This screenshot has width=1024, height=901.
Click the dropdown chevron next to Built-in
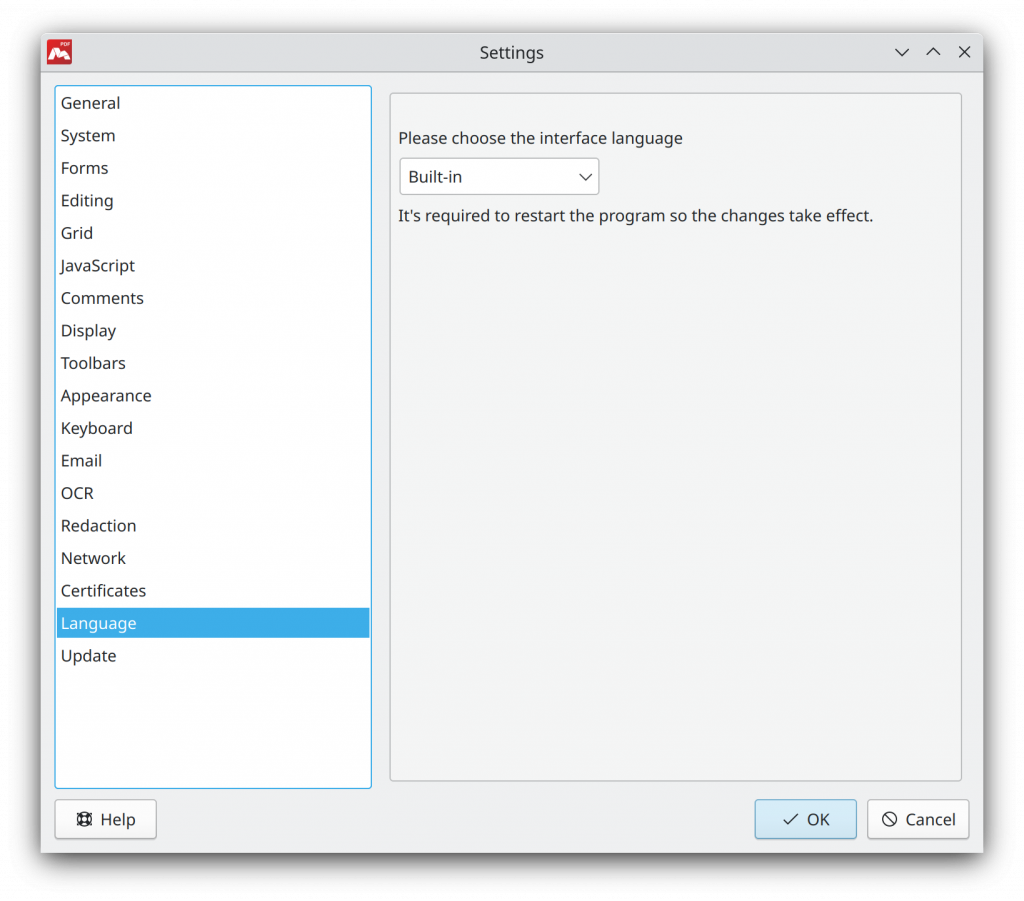point(585,176)
